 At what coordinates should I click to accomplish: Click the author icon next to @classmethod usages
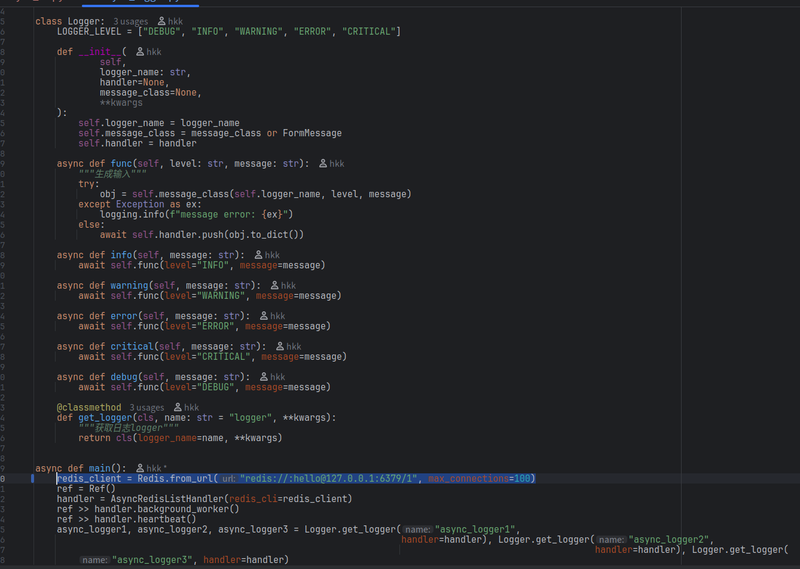point(177,408)
